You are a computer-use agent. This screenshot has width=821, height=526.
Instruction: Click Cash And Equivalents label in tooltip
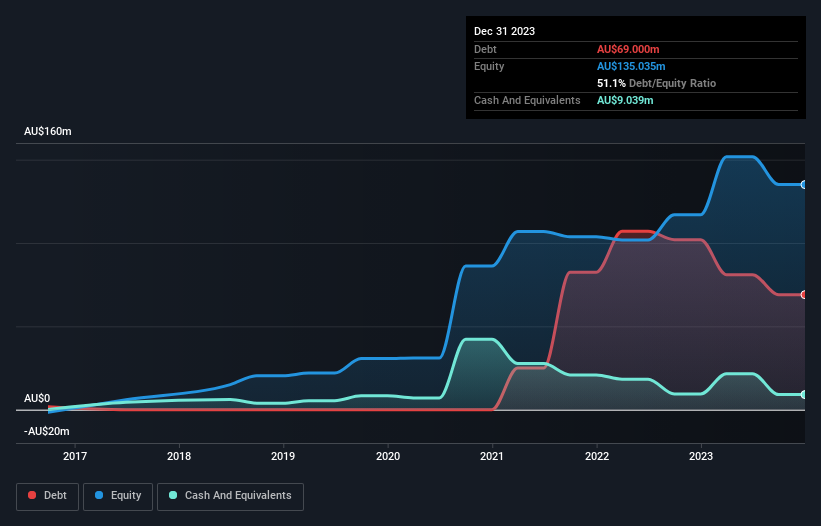coord(527,100)
